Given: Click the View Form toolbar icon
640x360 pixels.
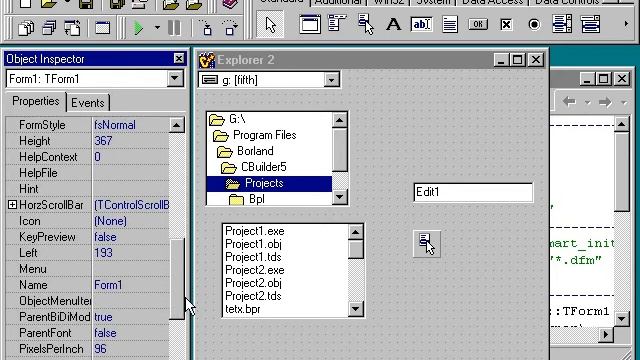Looking at the screenshot, I should (x=49, y=28).
